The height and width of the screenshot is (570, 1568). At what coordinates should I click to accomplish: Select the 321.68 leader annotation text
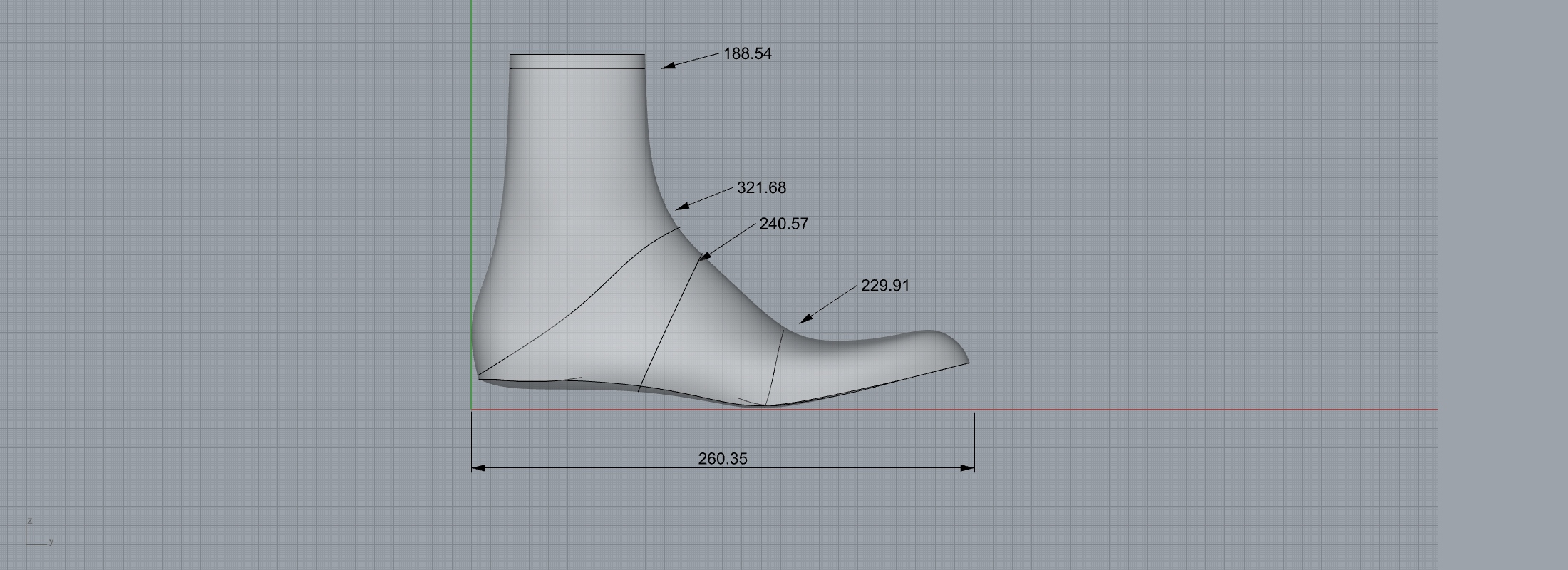[761, 188]
